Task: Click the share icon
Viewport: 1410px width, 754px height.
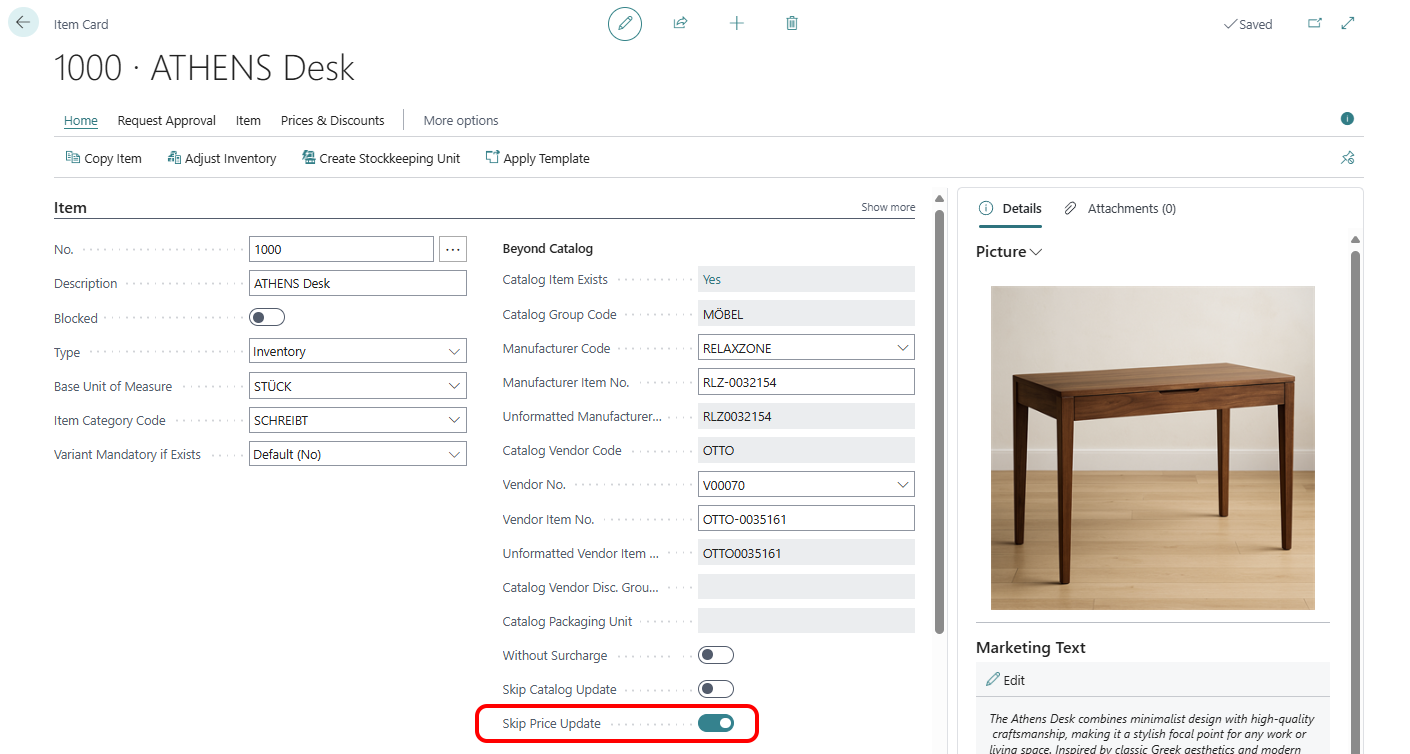Action: pos(680,23)
